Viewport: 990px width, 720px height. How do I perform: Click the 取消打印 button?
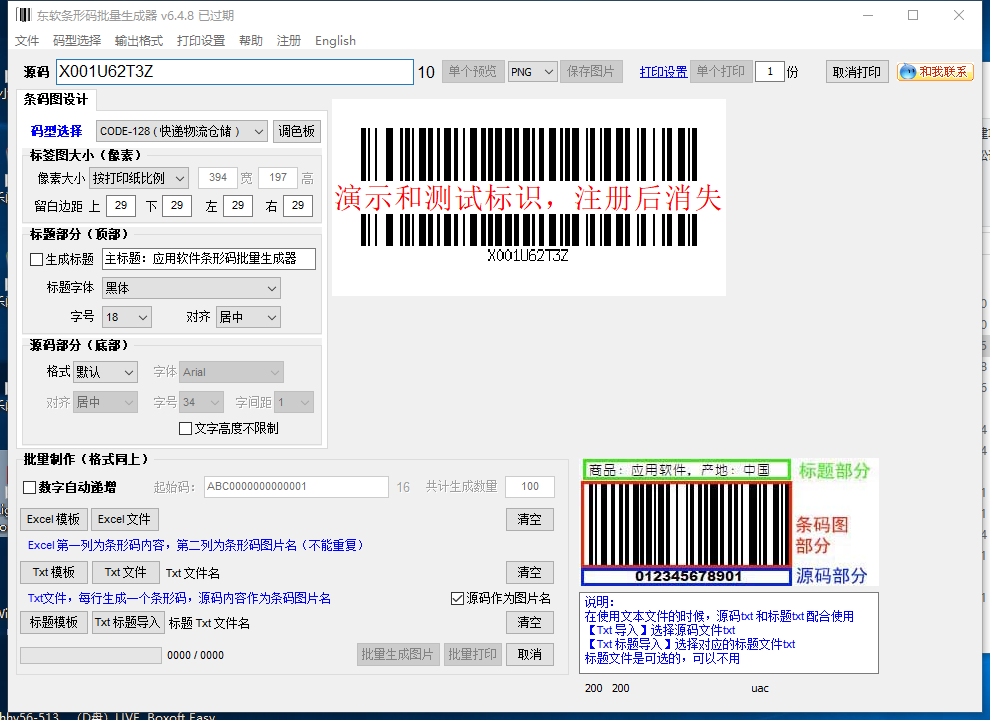point(857,72)
